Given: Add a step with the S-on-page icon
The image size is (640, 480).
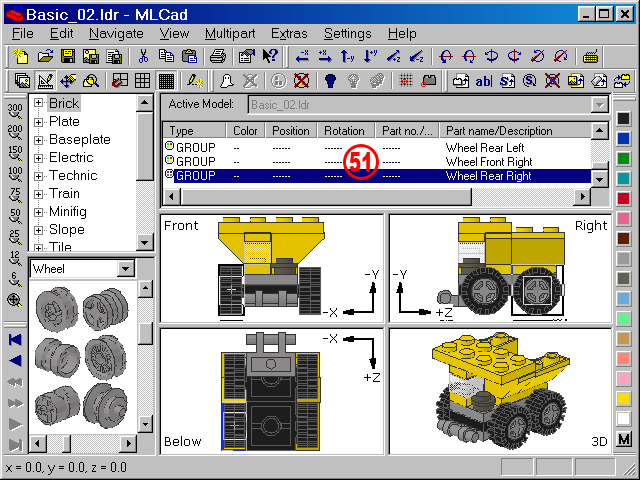Looking at the screenshot, I should 507,80.
